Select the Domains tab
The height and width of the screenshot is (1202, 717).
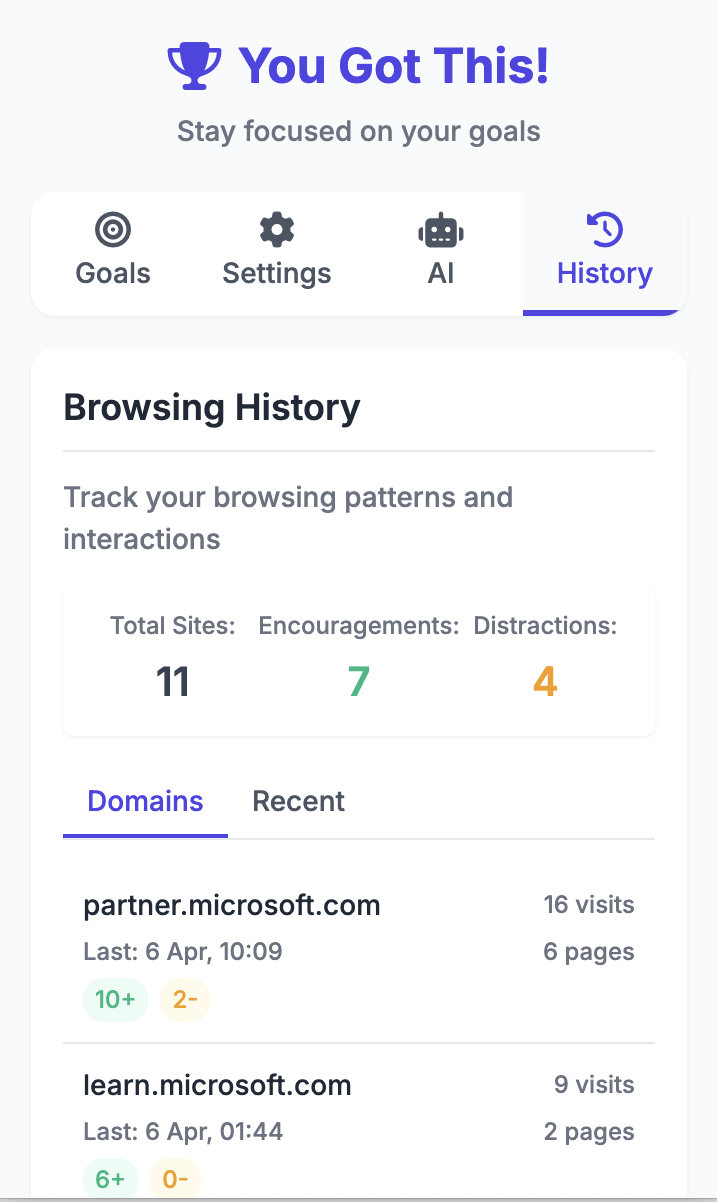pyautogui.click(x=145, y=801)
